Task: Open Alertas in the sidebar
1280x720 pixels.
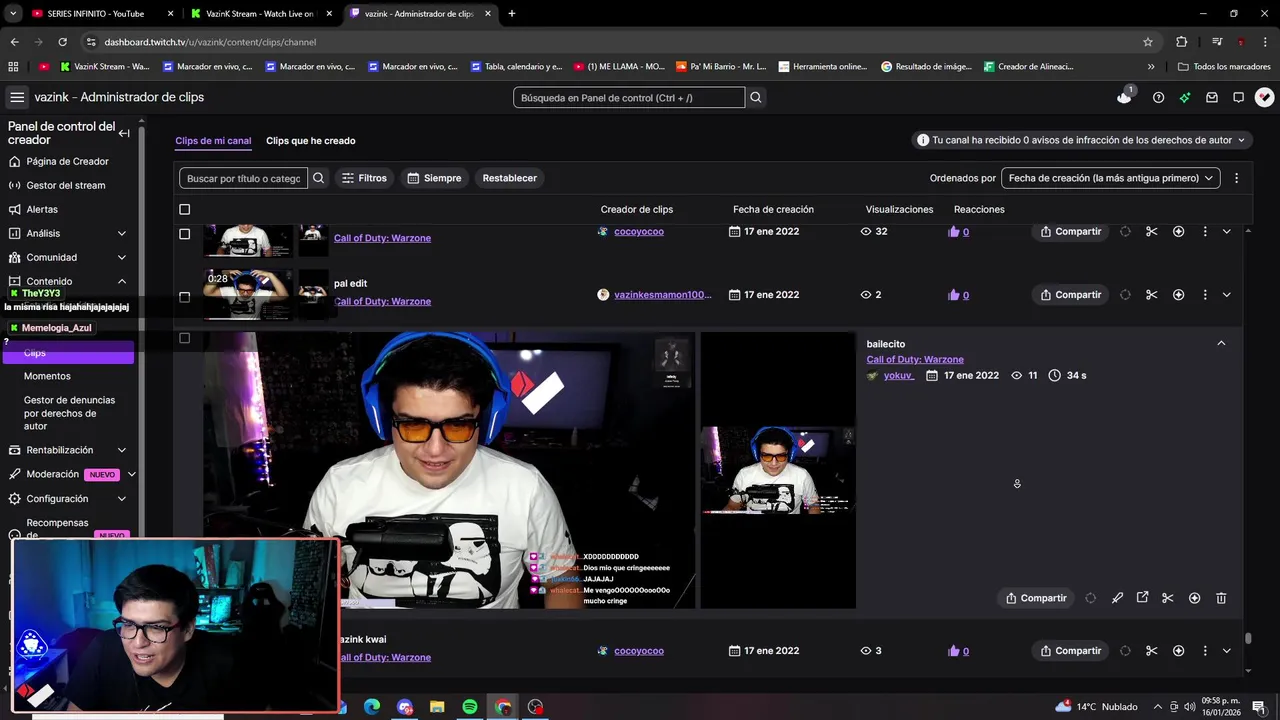Action: [x=42, y=209]
